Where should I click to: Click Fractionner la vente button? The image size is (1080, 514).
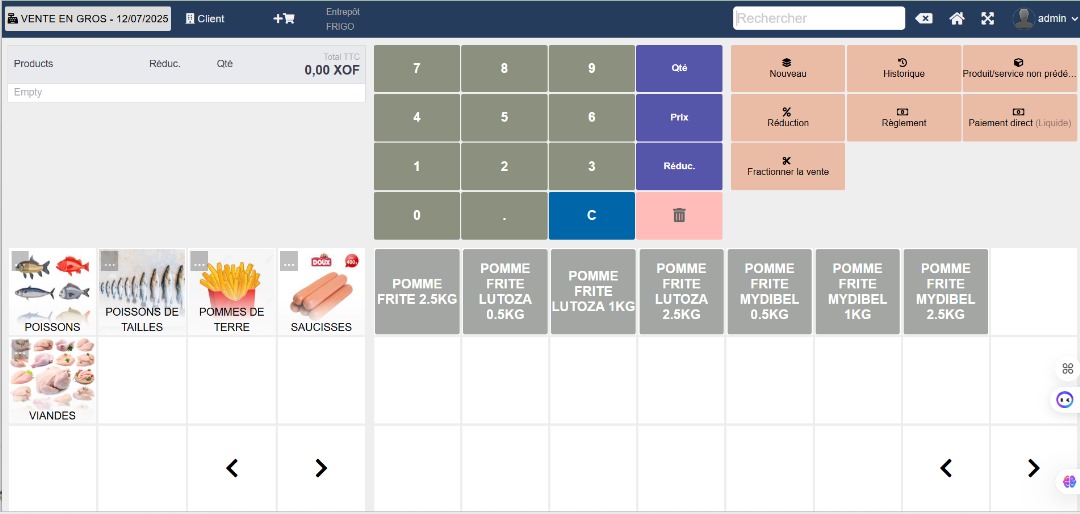(x=788, y=166)
